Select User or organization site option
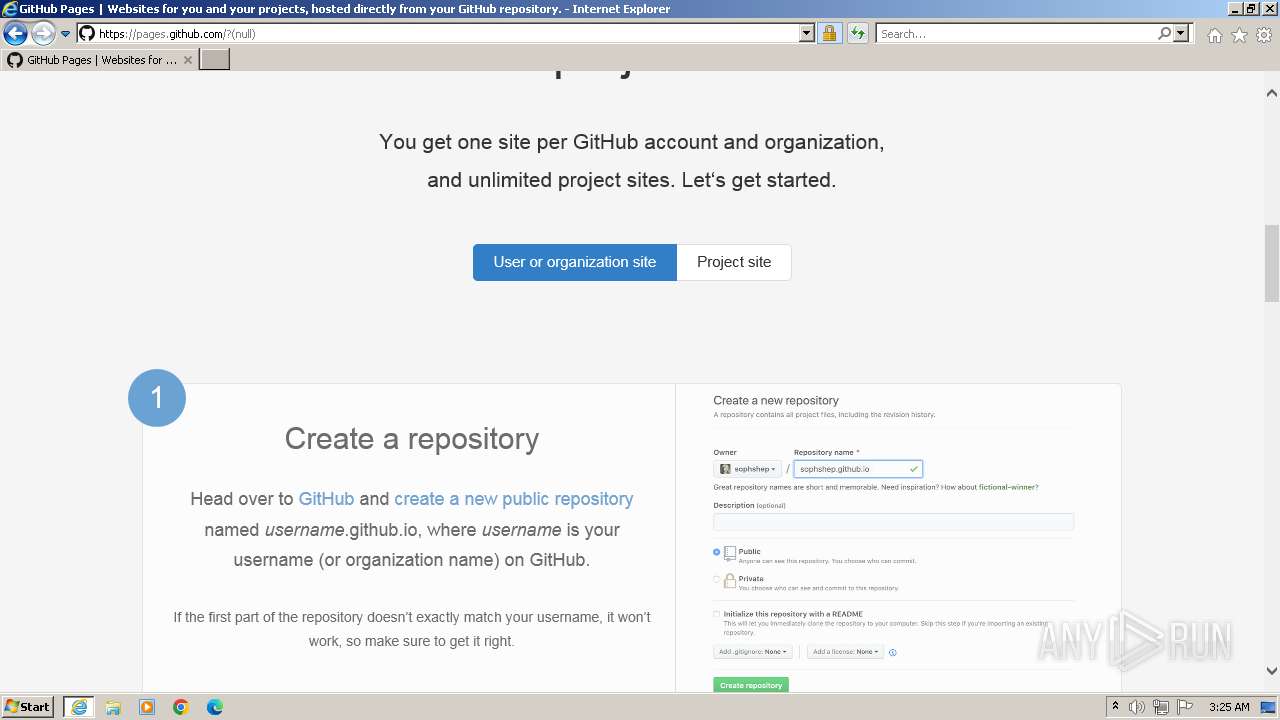This screenshot has width=1280, height=720. click(575, 262)
